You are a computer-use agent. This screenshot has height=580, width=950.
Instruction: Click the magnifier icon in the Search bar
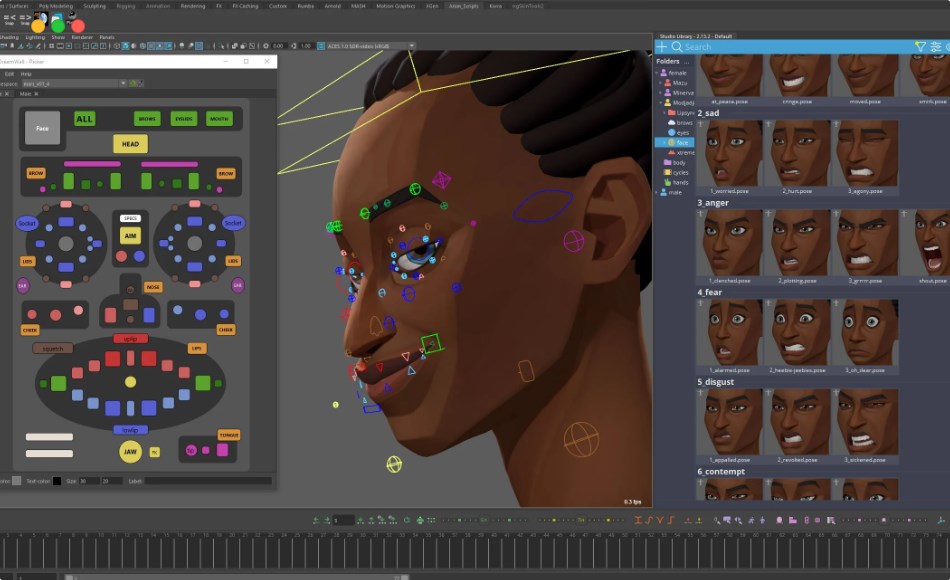pos(676,46)
